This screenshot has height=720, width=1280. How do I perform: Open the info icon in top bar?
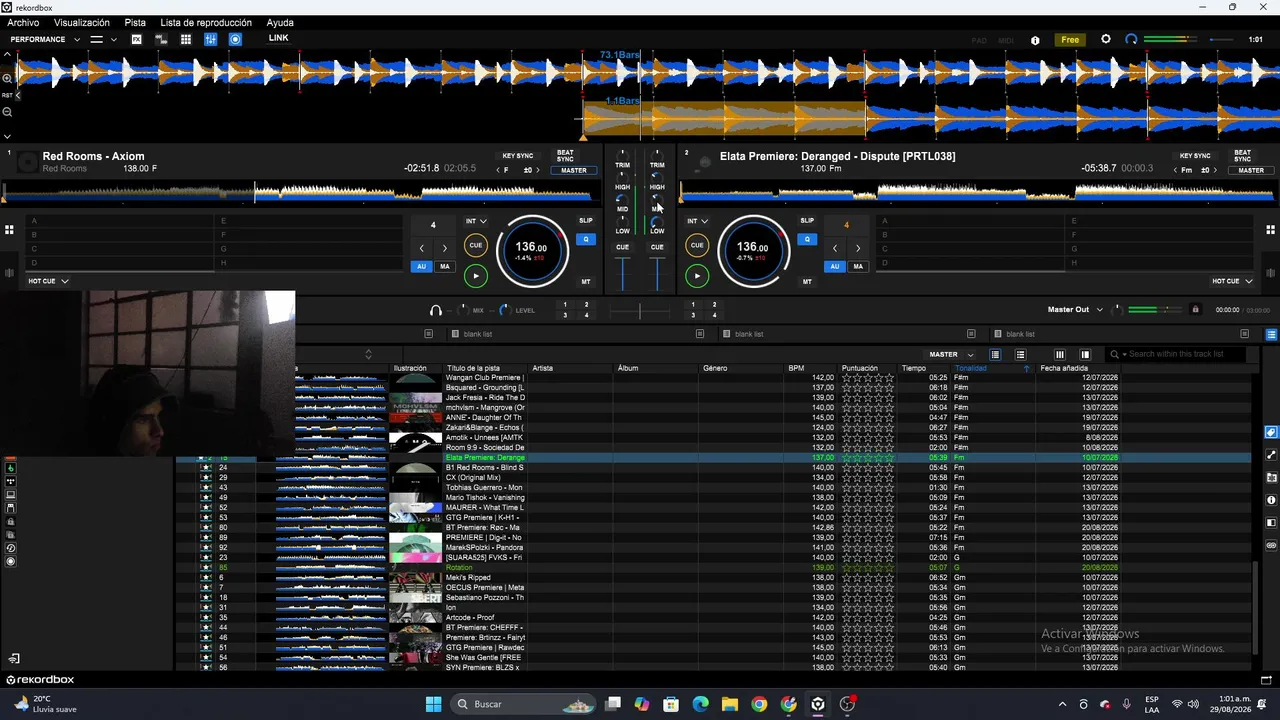pyautogui.click(x=1035, y=40)
